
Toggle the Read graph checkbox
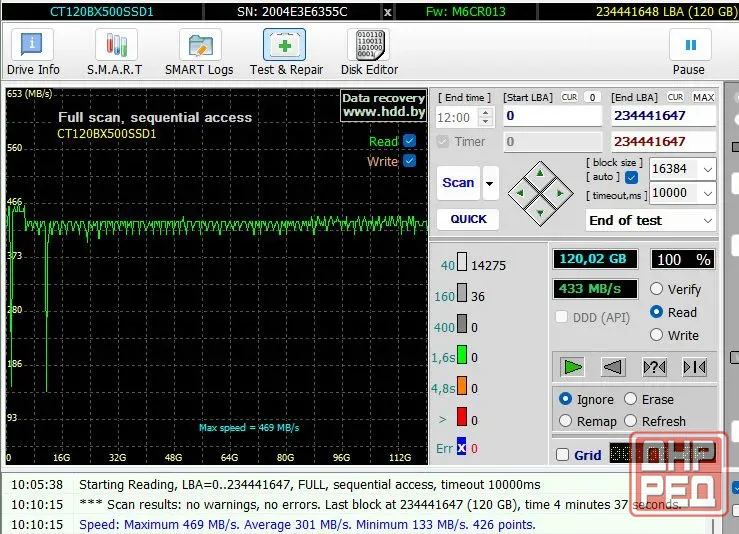click(410, 140)
